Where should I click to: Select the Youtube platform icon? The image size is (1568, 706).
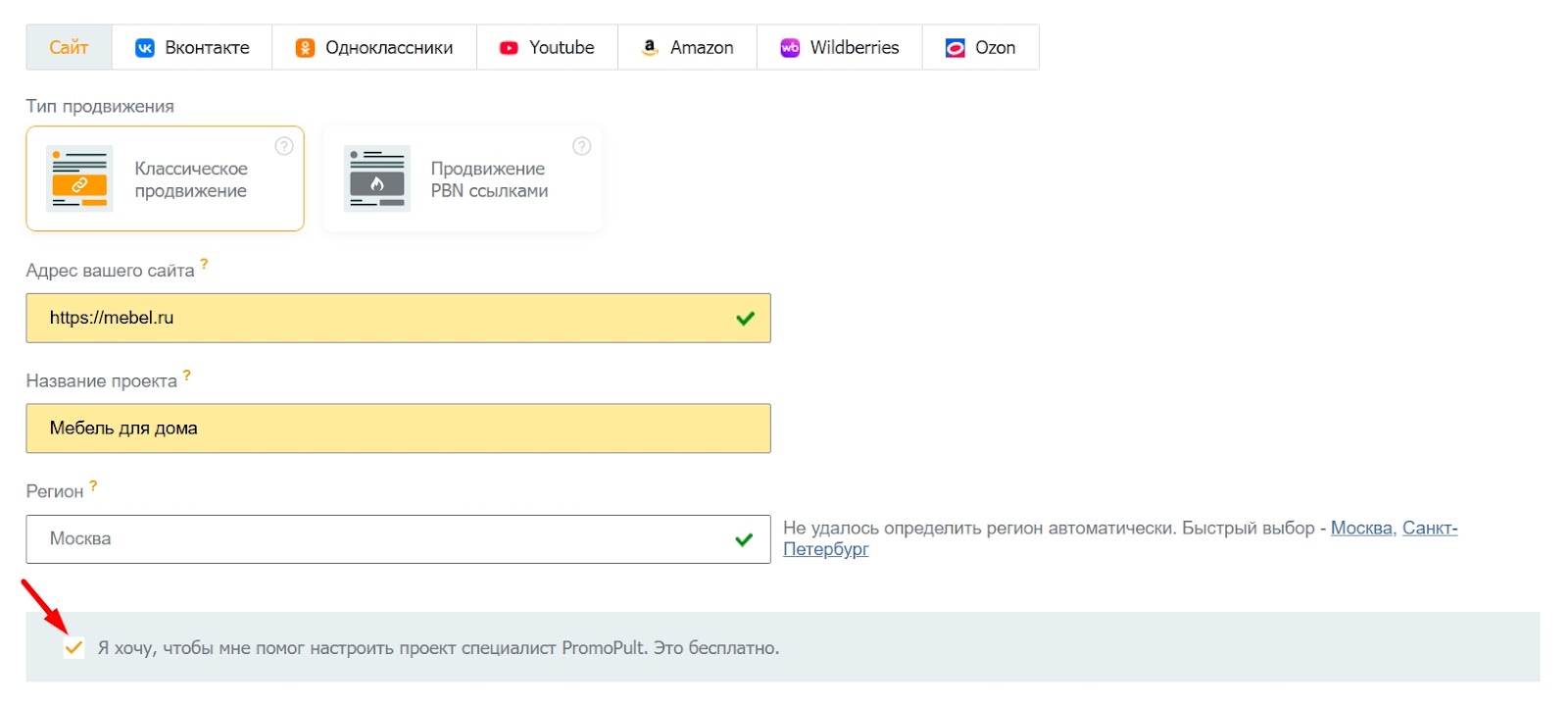pyautogui.click(x=509, y=46)
